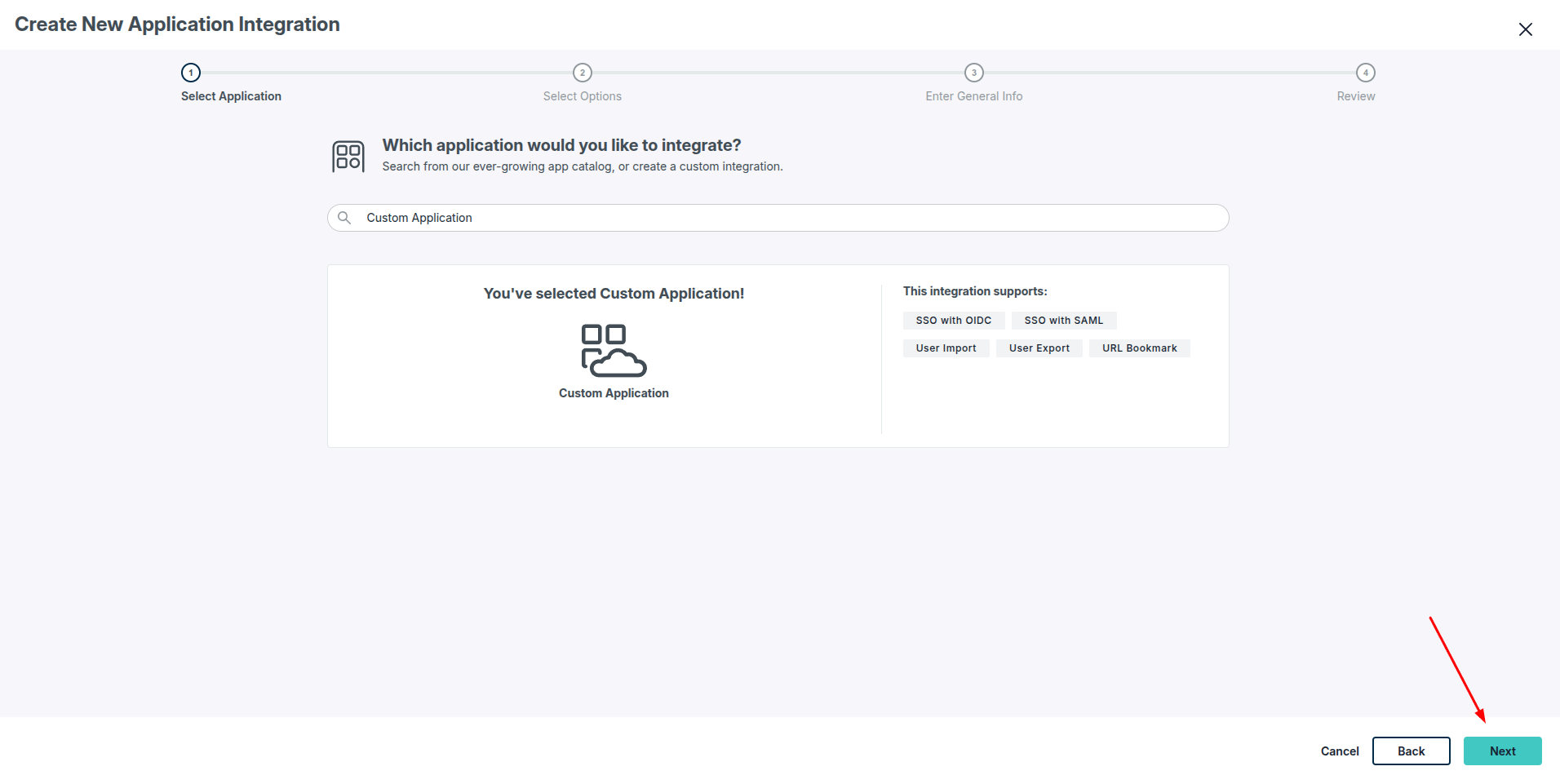Click the "Search from our ever-growing app catalog" subtitle

tap(583, 166)
